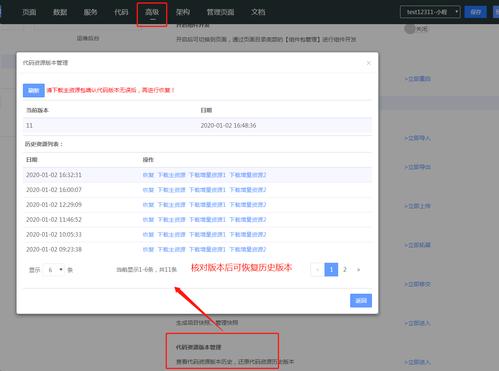
Task: Restore (恢复) the 09:23:38 version
Action: (148, 249)
